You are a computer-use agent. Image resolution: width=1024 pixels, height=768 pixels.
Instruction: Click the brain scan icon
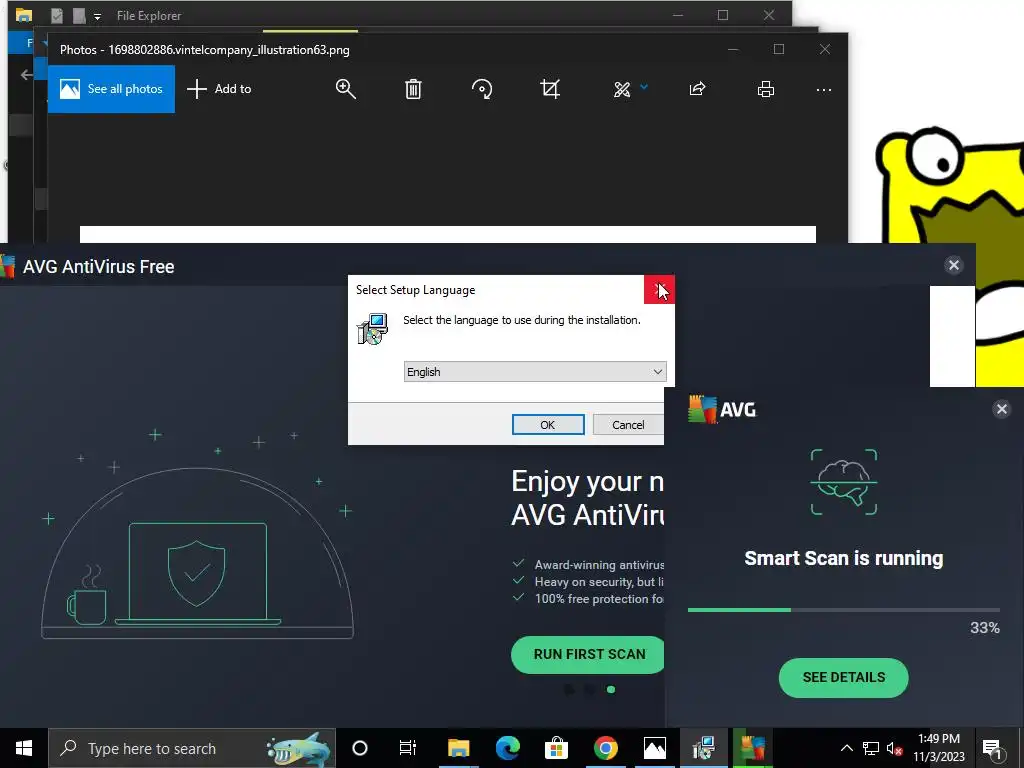tap(844, 482)
